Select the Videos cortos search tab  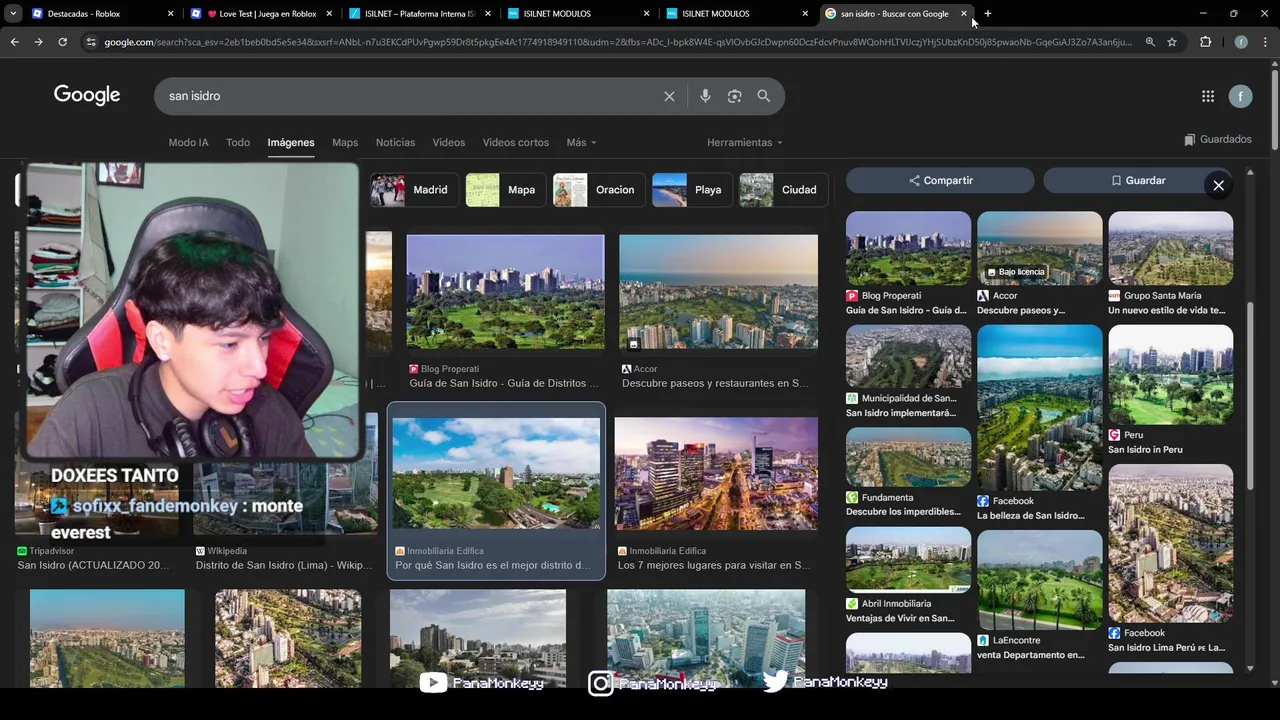pyautogui.click(x=516, y=142)
